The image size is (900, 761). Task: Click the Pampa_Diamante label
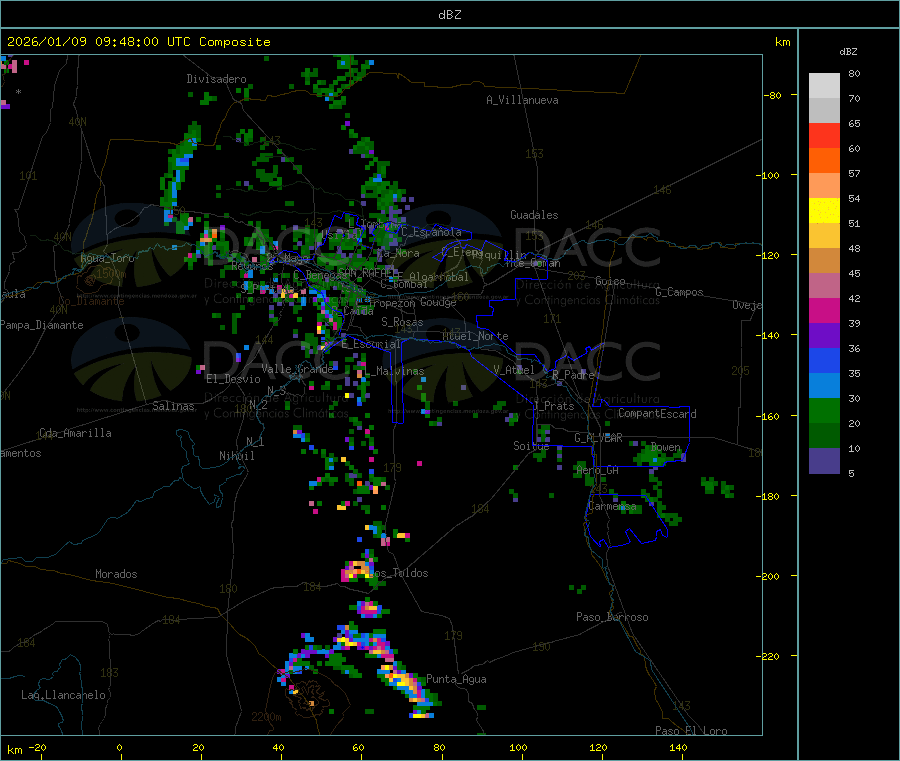(41, 325)
